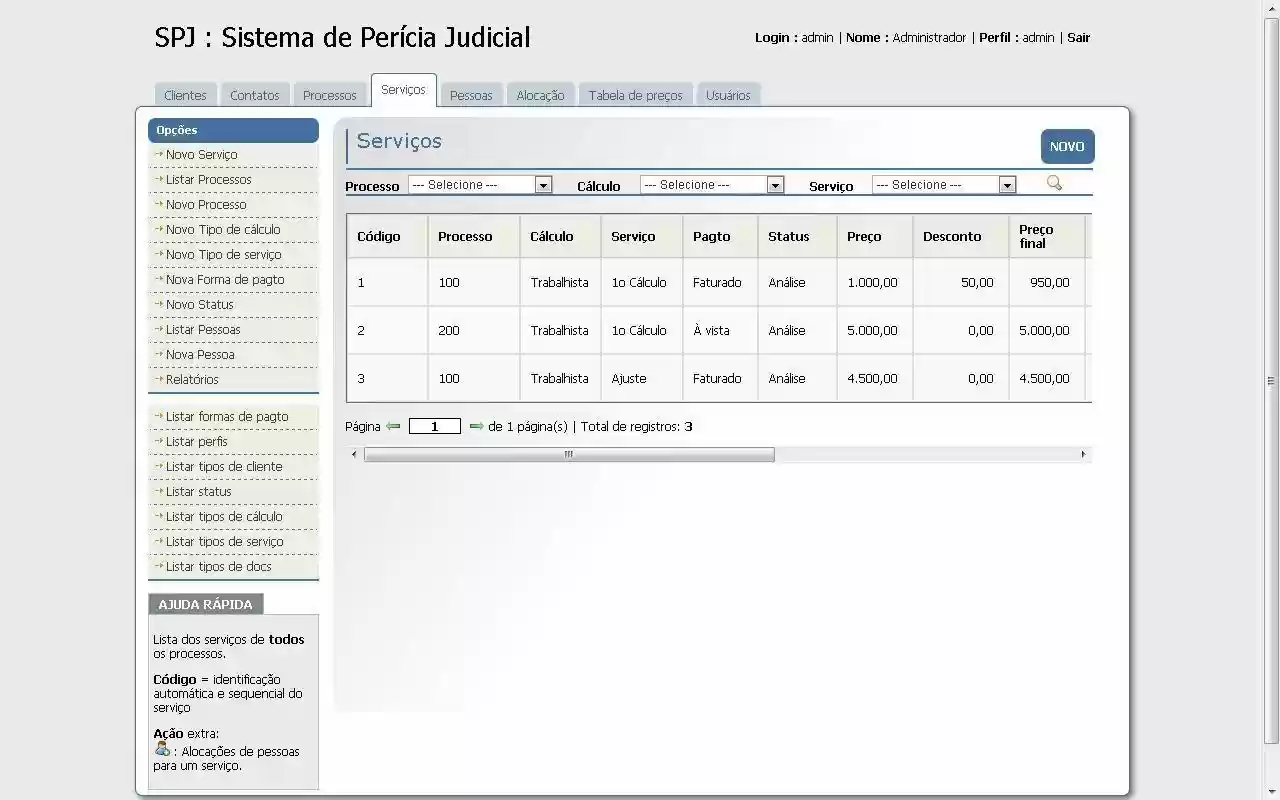Switch to the Clientes tab

click(185, 94)
